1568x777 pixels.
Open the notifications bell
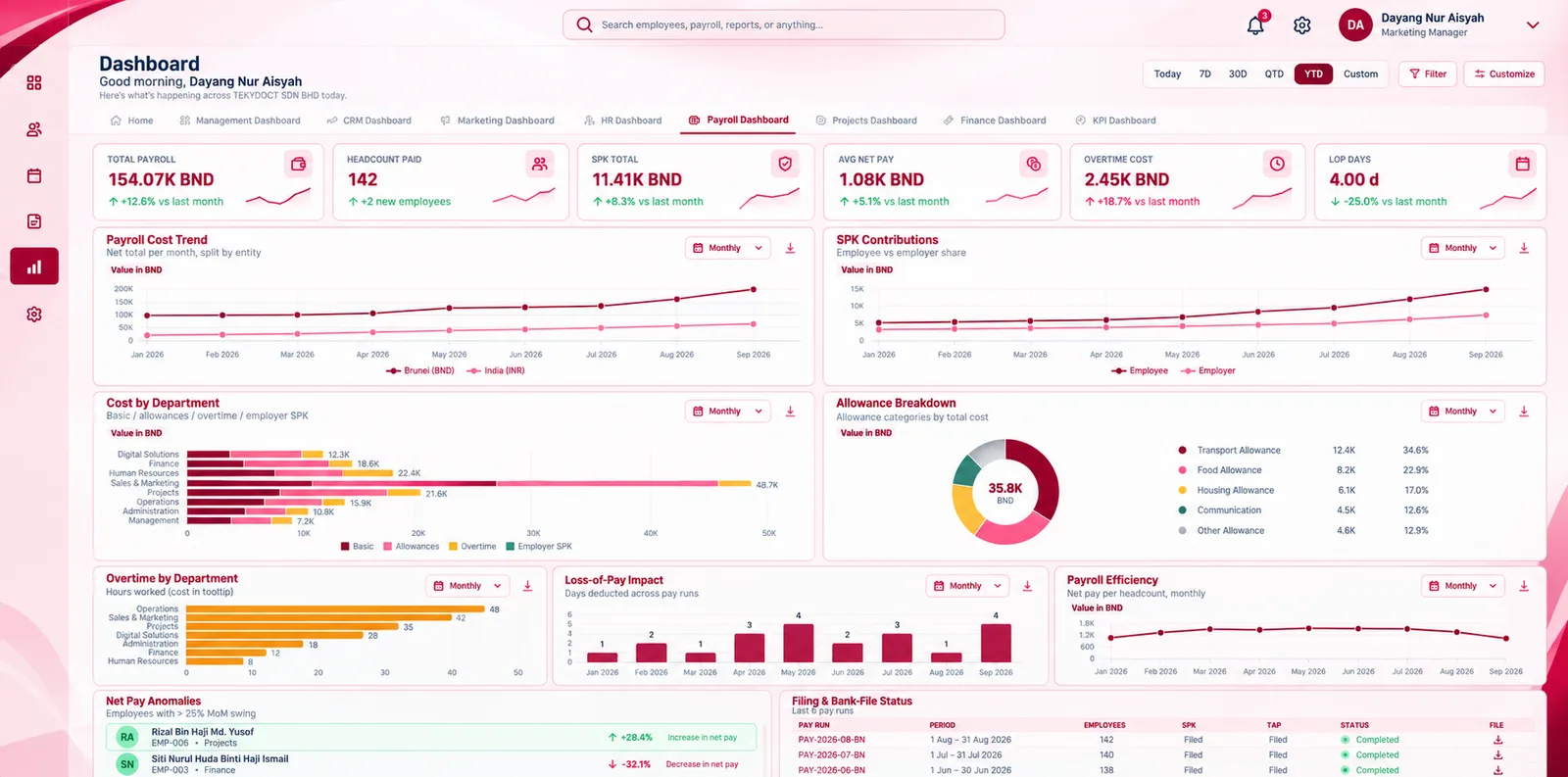[1255, 25]
